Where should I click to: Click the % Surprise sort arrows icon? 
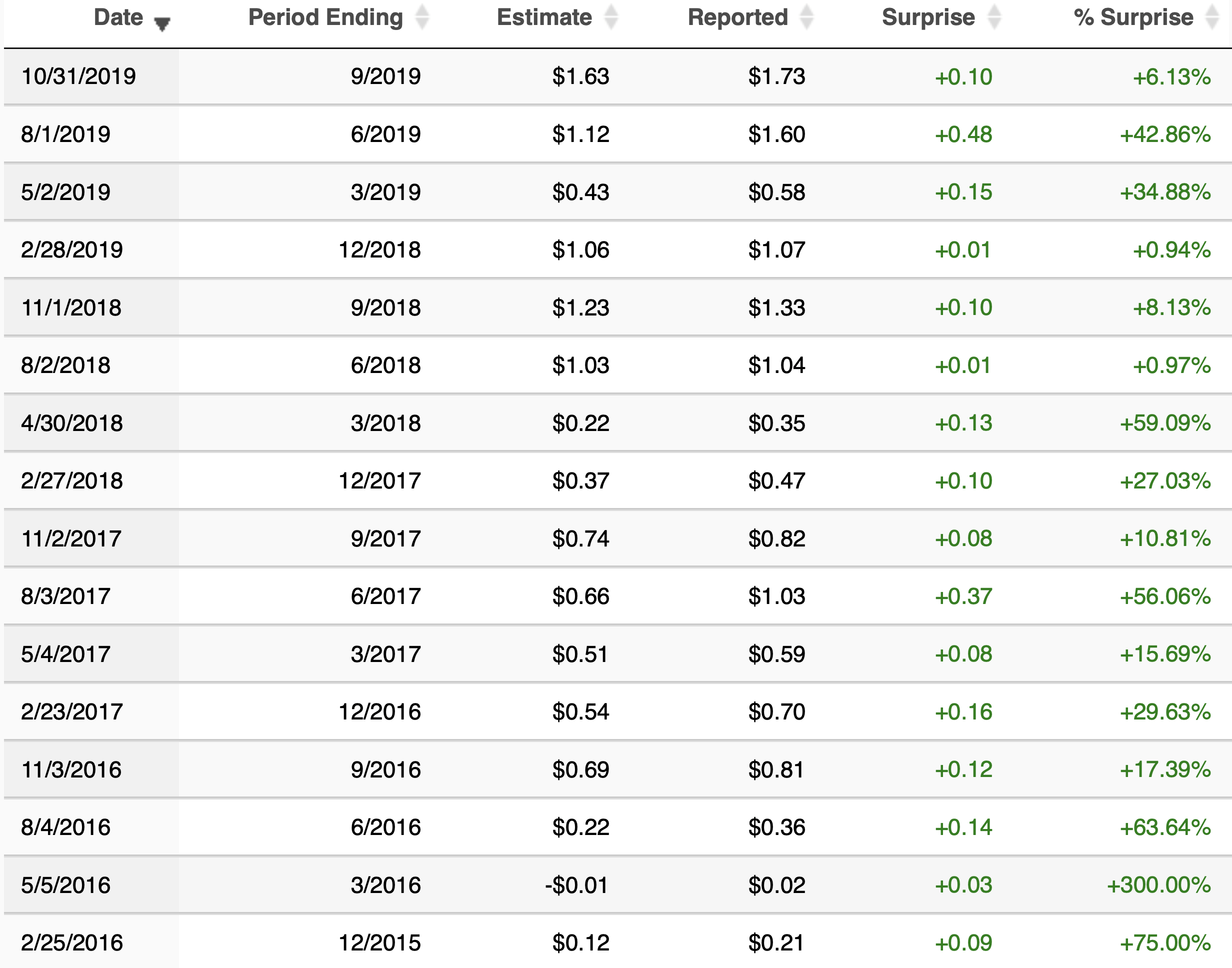[1212, 17]
